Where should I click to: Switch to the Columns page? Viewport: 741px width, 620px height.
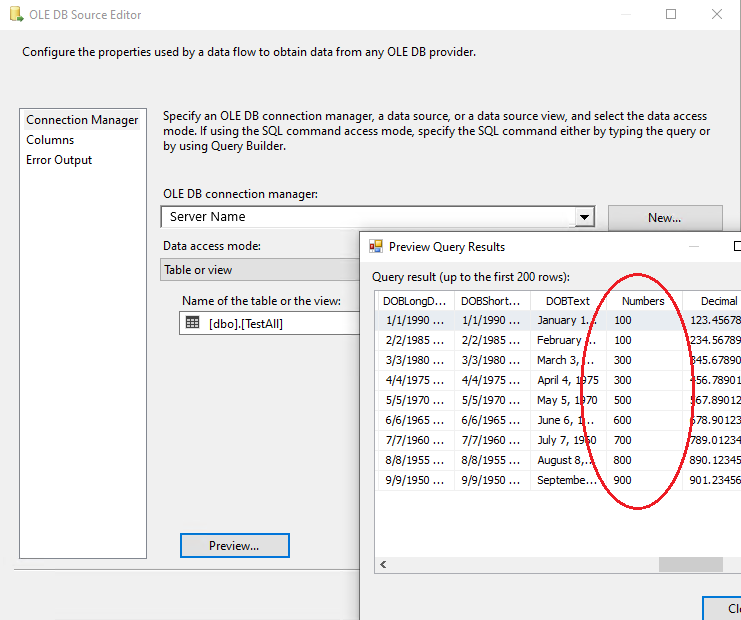pyautogui.click(x=50, y=140)
